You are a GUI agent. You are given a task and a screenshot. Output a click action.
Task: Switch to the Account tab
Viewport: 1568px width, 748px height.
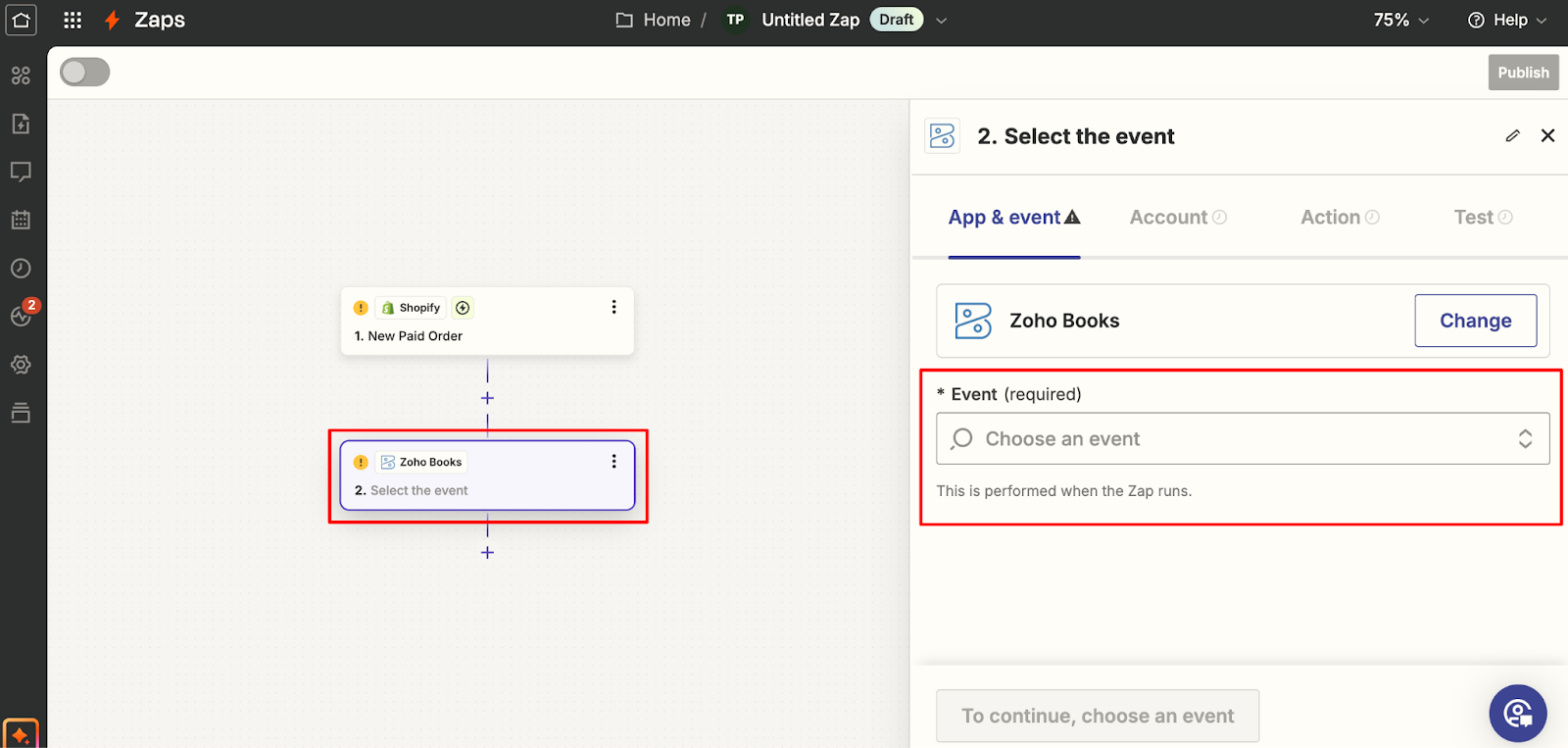[x=1178, y=218]
